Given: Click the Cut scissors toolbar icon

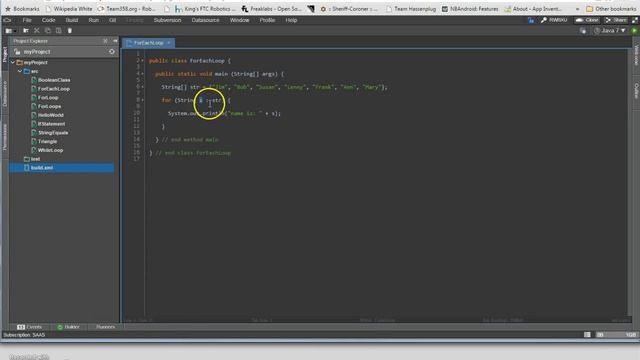Looking at the screenshot, I should (37, 31).
